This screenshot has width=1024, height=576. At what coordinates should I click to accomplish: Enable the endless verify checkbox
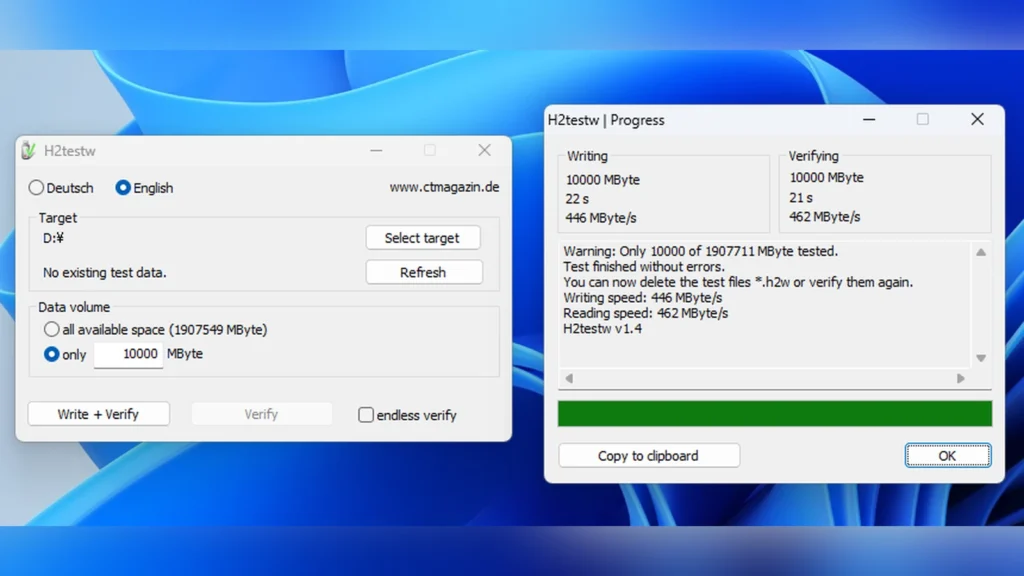[366, 415]
